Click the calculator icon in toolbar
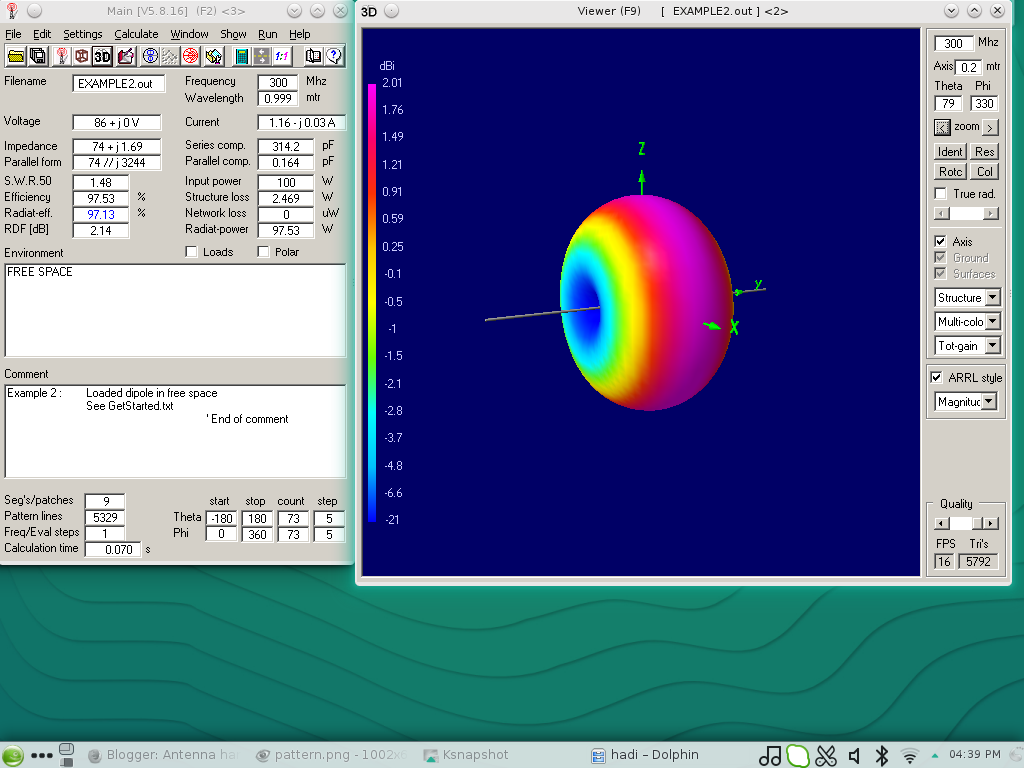 click(x=240, y=56)
